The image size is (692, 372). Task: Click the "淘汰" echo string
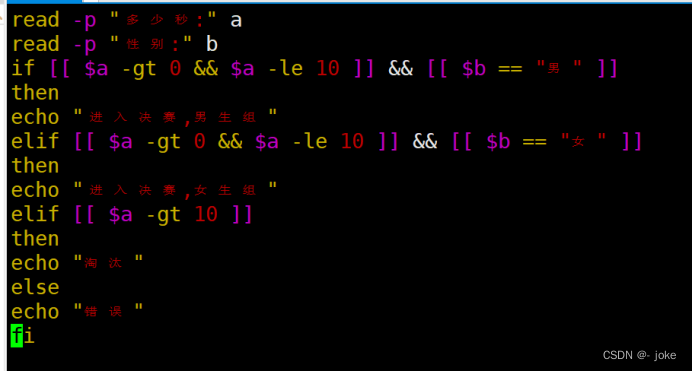(108, 263)
